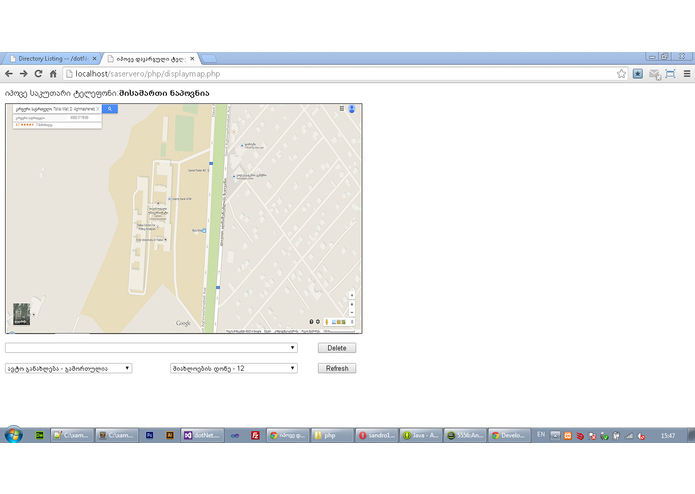Switch to the 5556:An... emulator window
The image size is (695, 494).
point(465,436)
